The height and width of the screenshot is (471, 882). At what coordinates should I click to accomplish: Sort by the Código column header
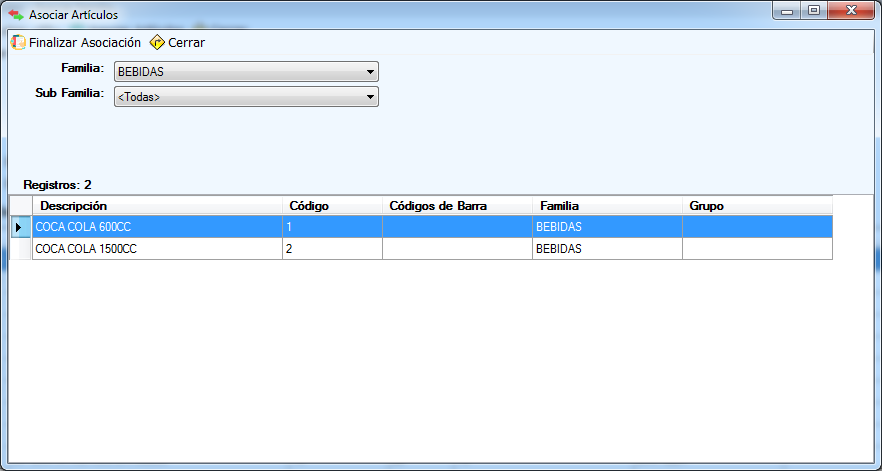[332, 206]
